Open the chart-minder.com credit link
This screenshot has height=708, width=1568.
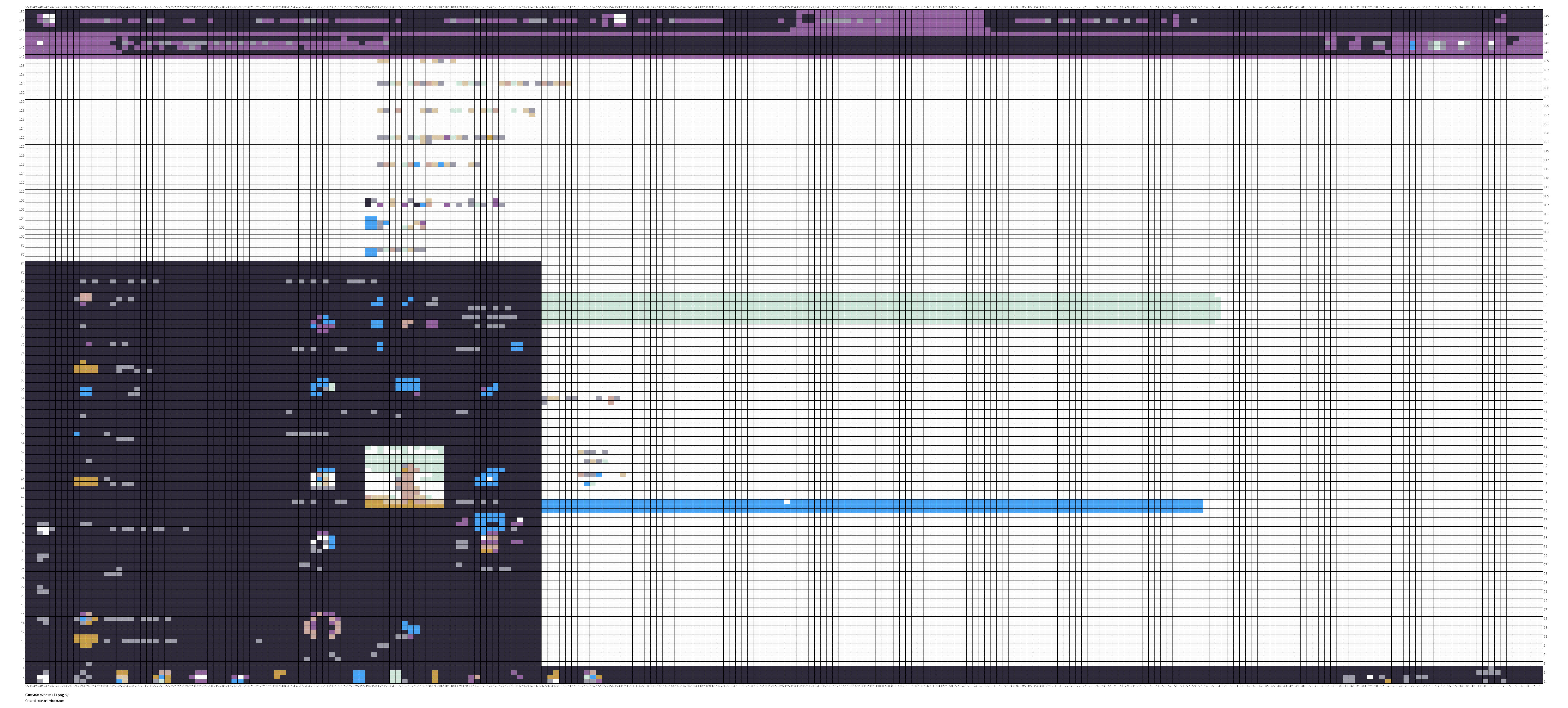coord(52,701)
